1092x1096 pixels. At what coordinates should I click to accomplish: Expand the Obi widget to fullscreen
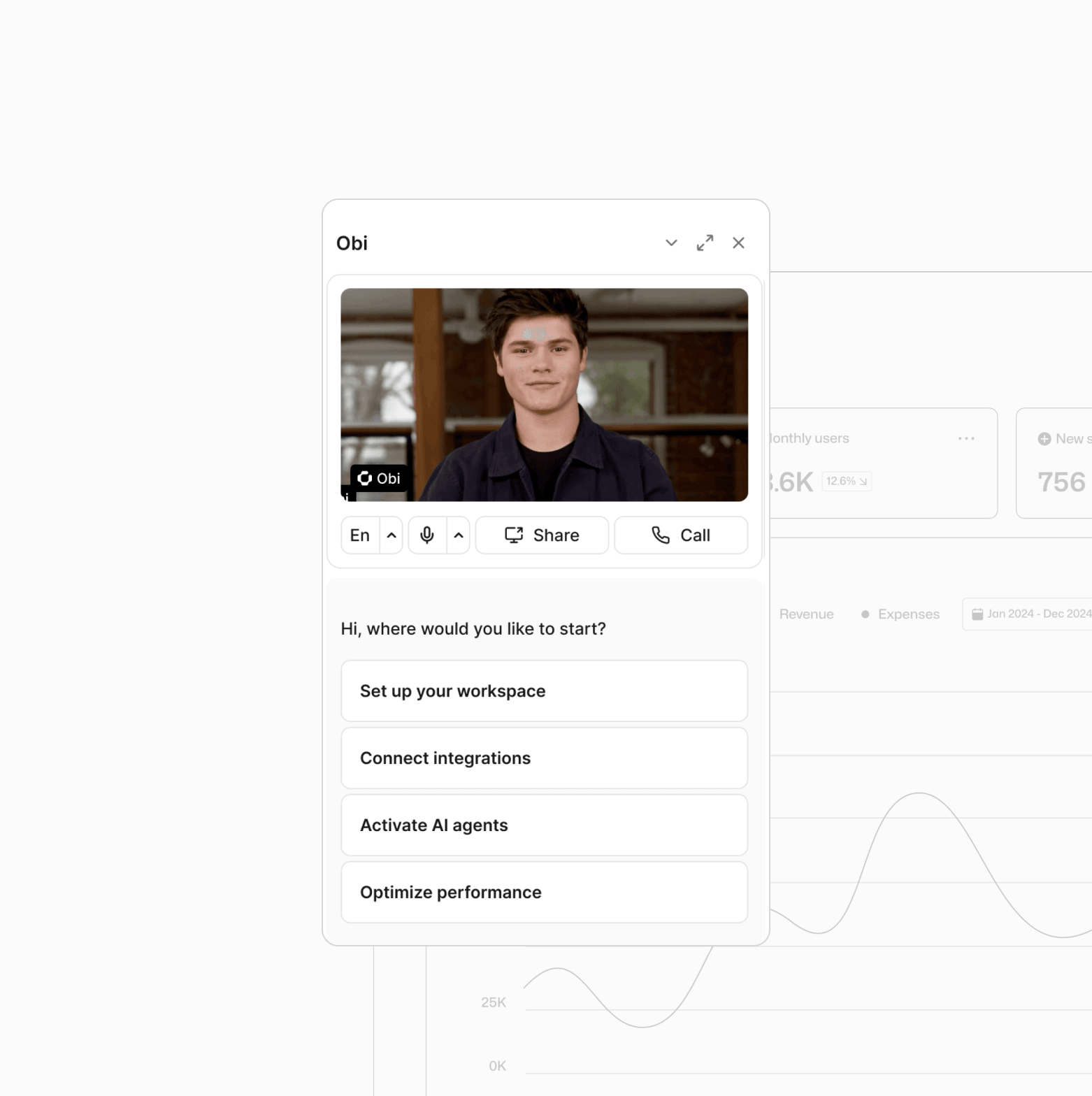tap(705, 243)
